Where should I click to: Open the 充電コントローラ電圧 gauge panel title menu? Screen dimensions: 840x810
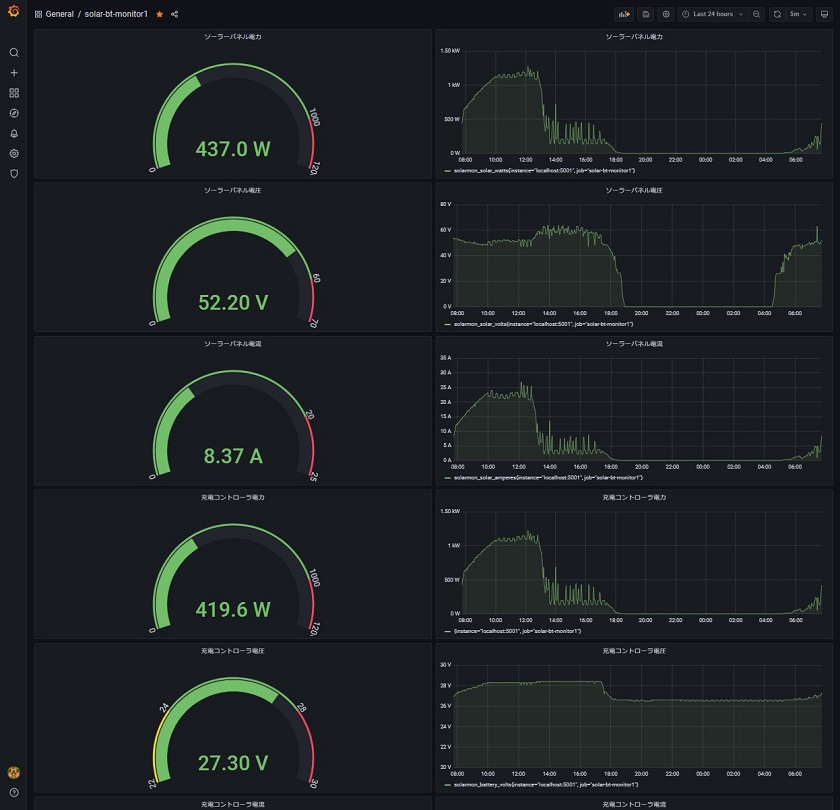click(232, 650)
